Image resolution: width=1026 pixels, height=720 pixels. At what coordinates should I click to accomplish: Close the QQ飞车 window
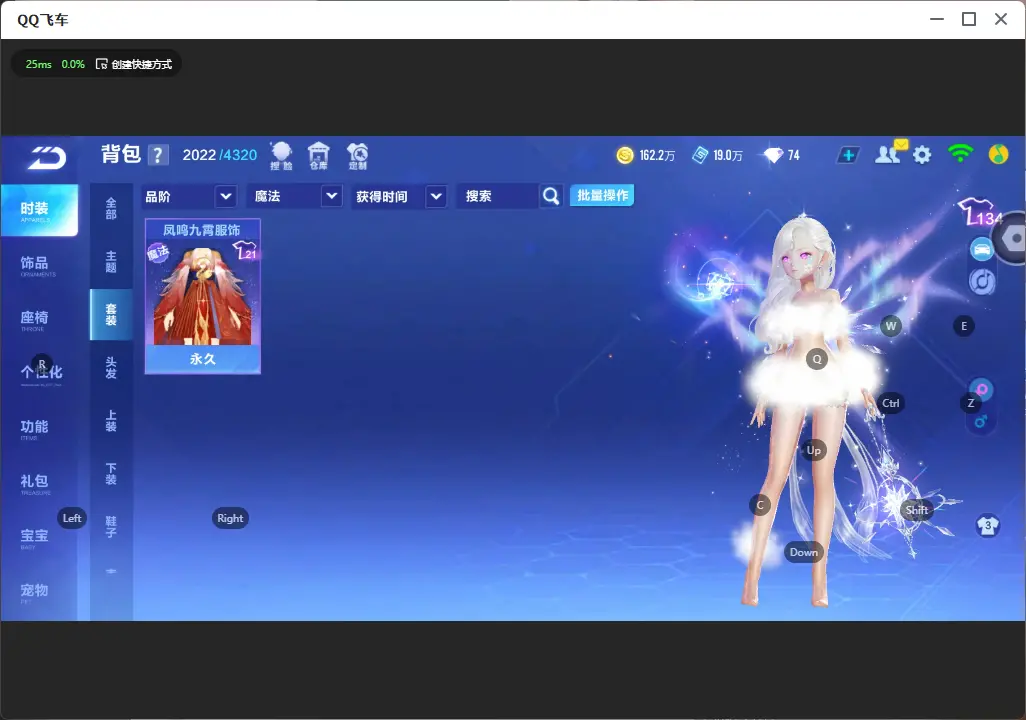point(1001,20)
